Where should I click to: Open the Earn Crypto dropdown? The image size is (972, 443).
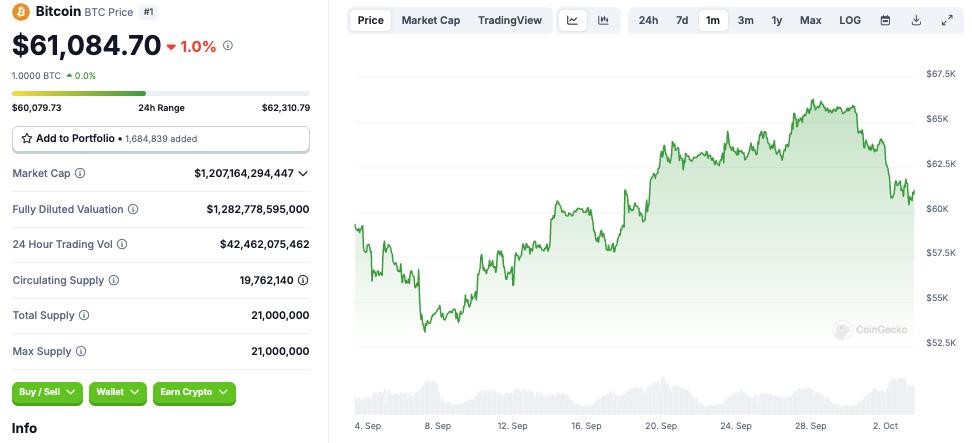pos(194,392)
